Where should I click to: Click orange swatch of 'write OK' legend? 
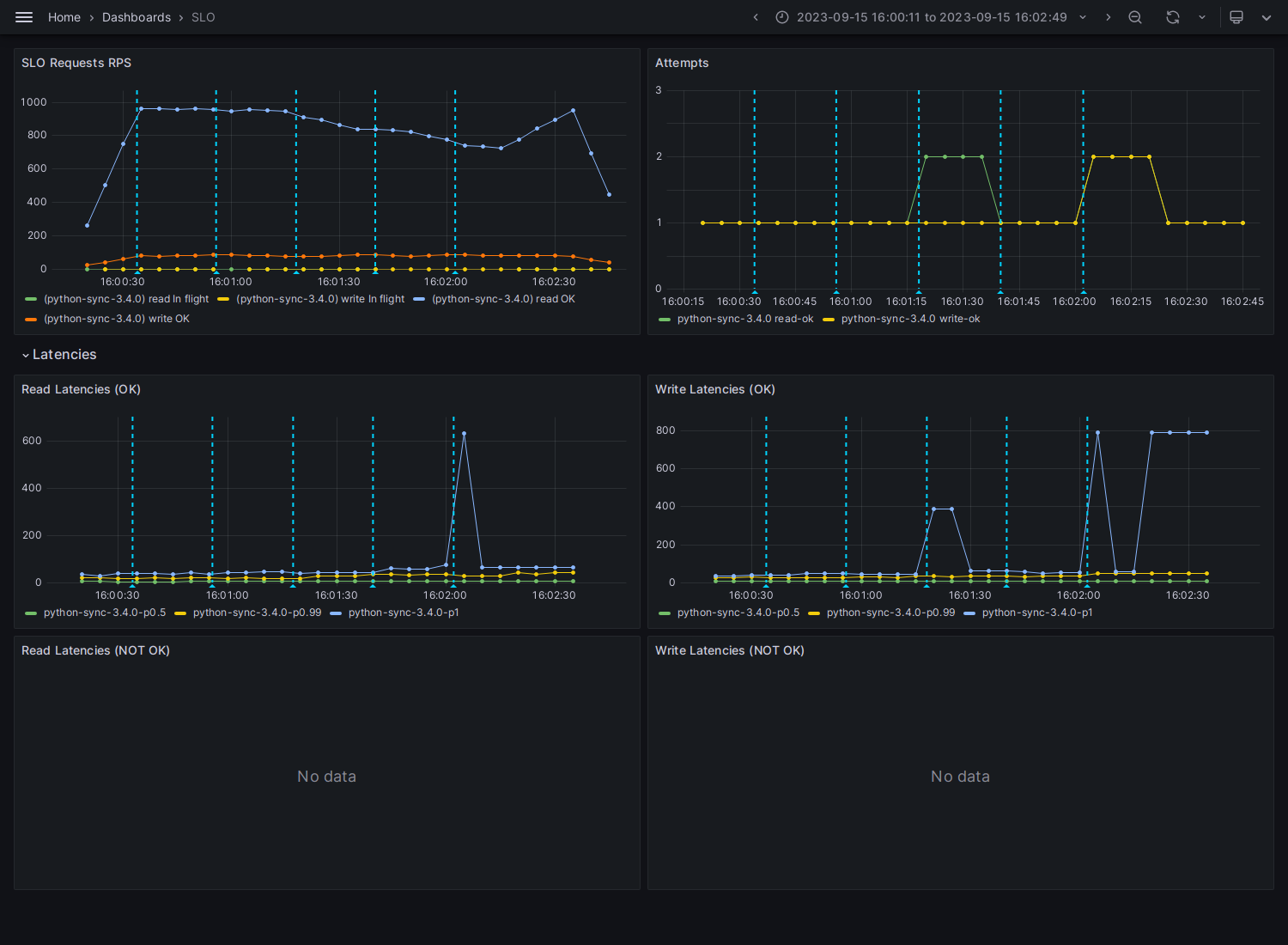31,319
